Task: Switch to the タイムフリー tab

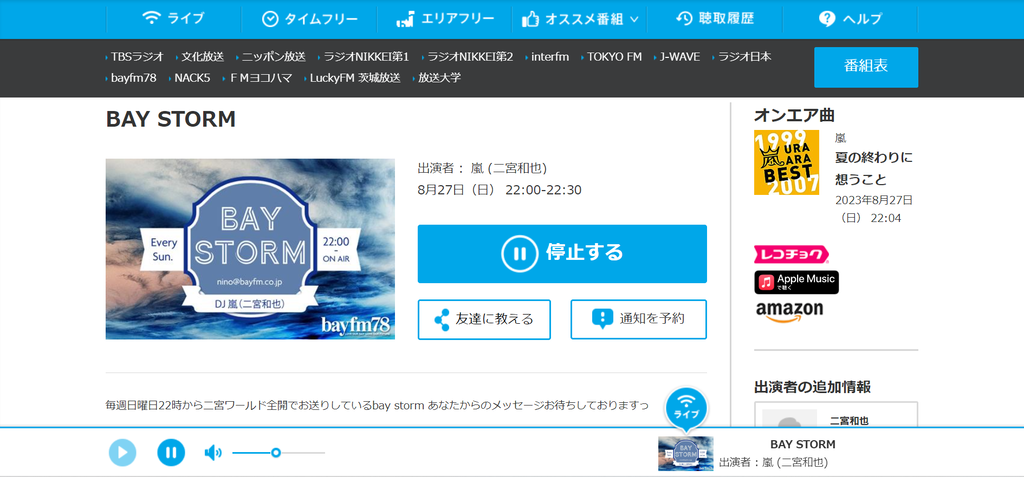Action: point(310,19)
